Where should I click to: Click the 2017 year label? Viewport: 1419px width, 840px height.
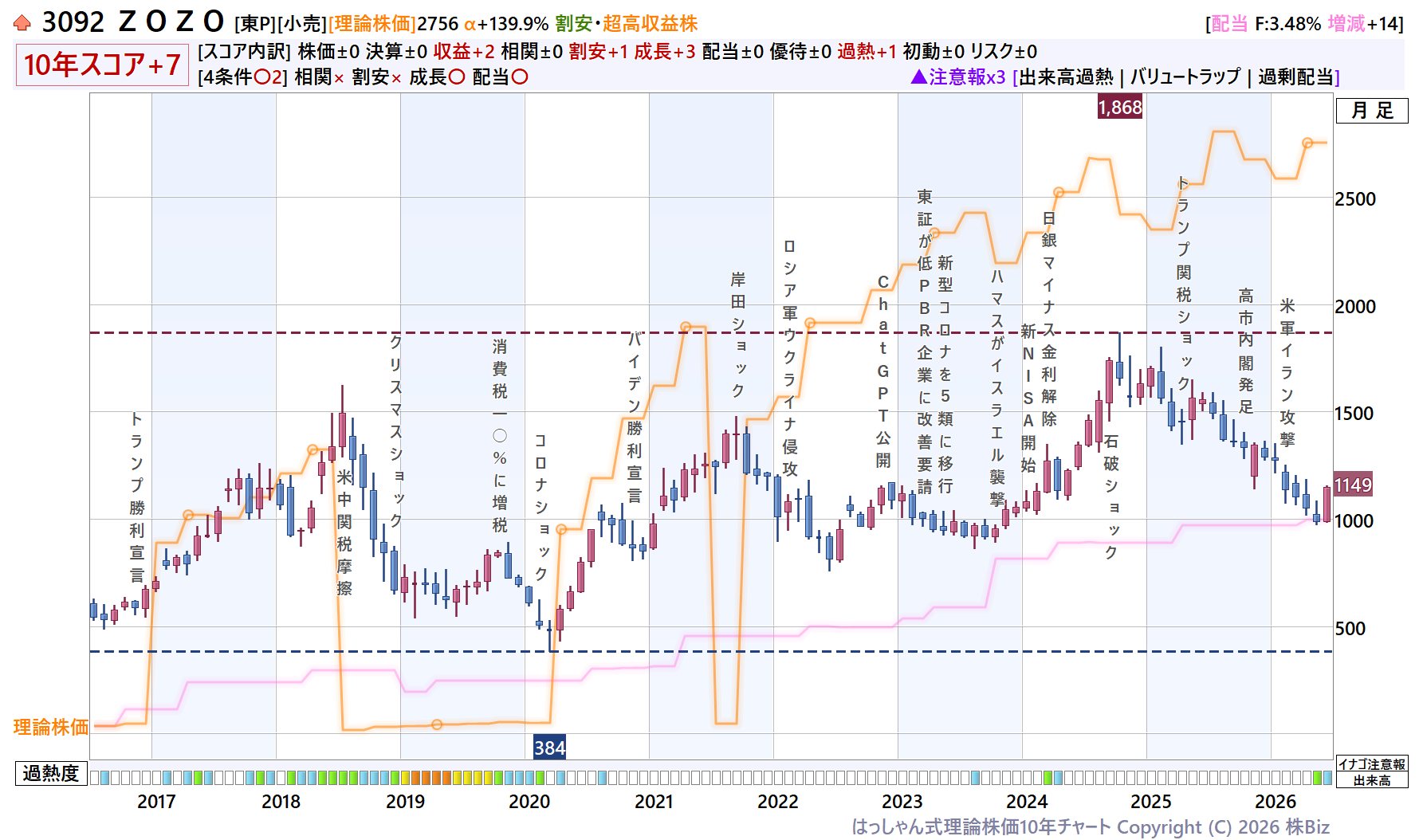(156, 801)
